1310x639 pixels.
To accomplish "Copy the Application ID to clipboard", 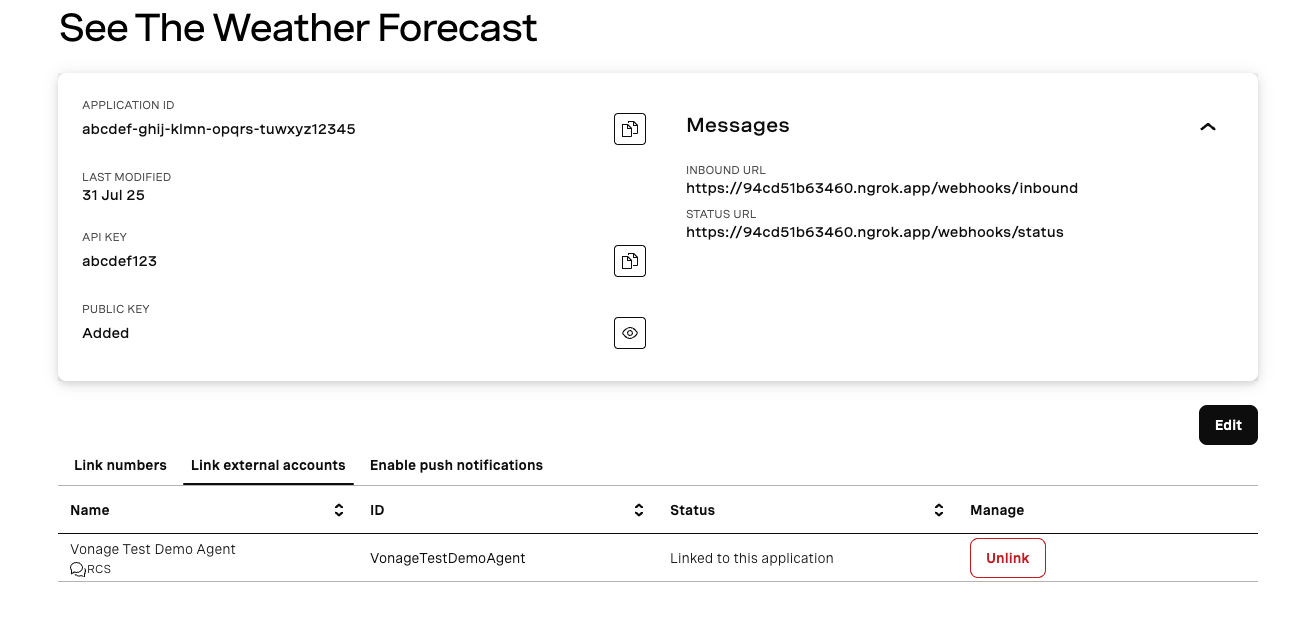I will pyautogui.click(x=629, y=129).
